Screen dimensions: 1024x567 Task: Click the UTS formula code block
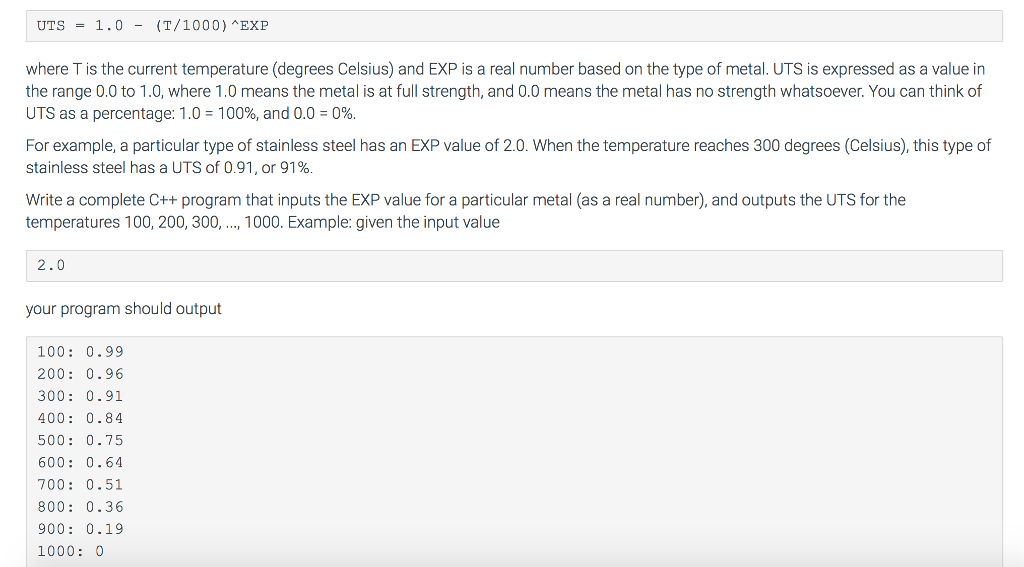(513, 26)
